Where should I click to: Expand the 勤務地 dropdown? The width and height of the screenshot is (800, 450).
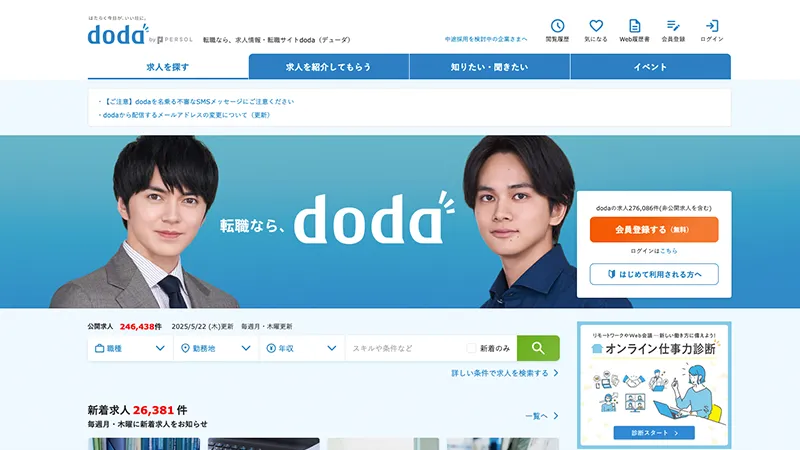click(216, 348)
